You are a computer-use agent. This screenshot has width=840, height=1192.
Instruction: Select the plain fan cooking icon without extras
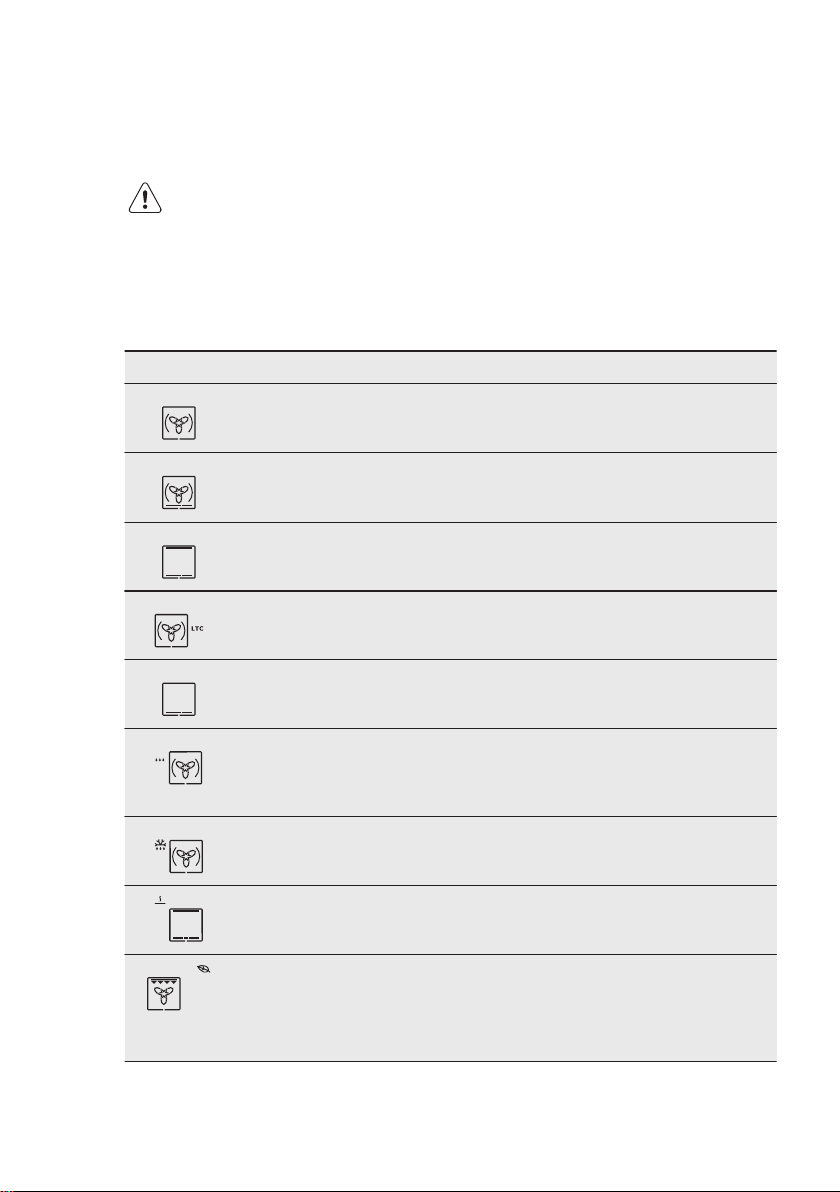[x=178, y=423]
